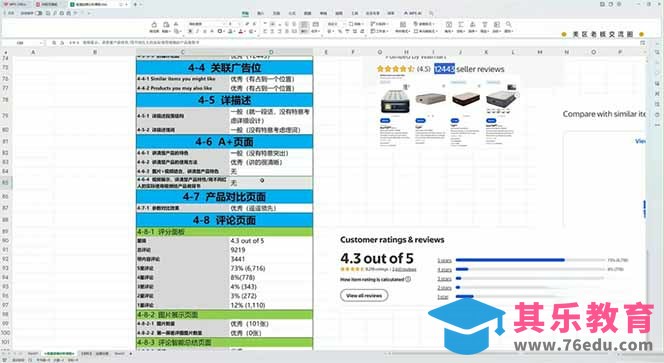This screenshot has height=363, width=664.
Task: Open the font name dropdown
Action: 224,24
